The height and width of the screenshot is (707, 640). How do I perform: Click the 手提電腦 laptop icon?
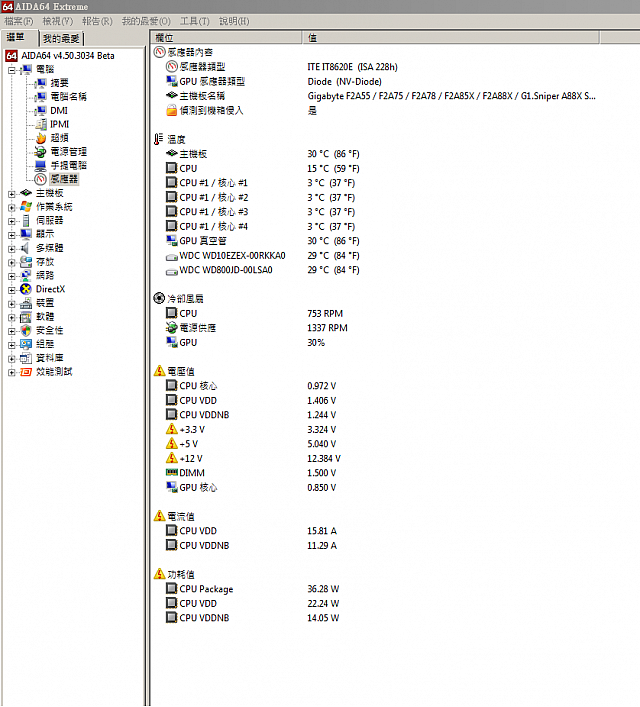coord(41,165)
